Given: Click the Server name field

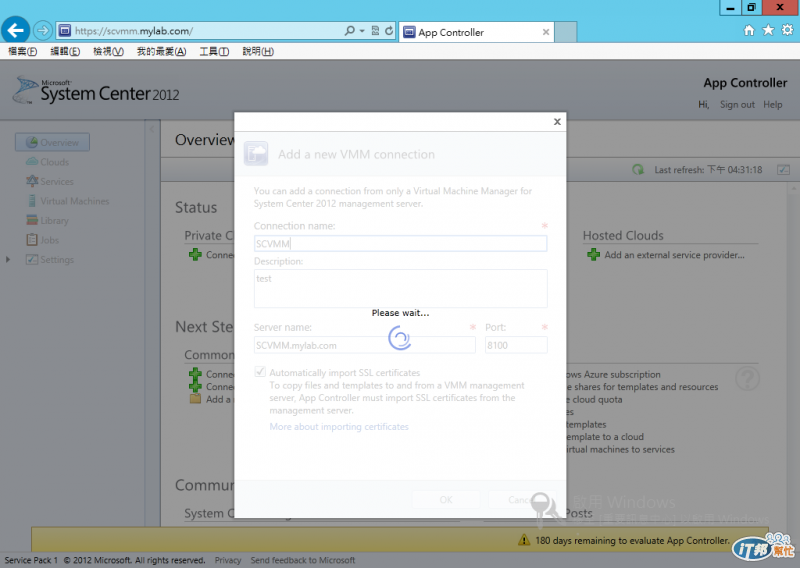Looking at the screenshot, I should click(x=365, y=345).
